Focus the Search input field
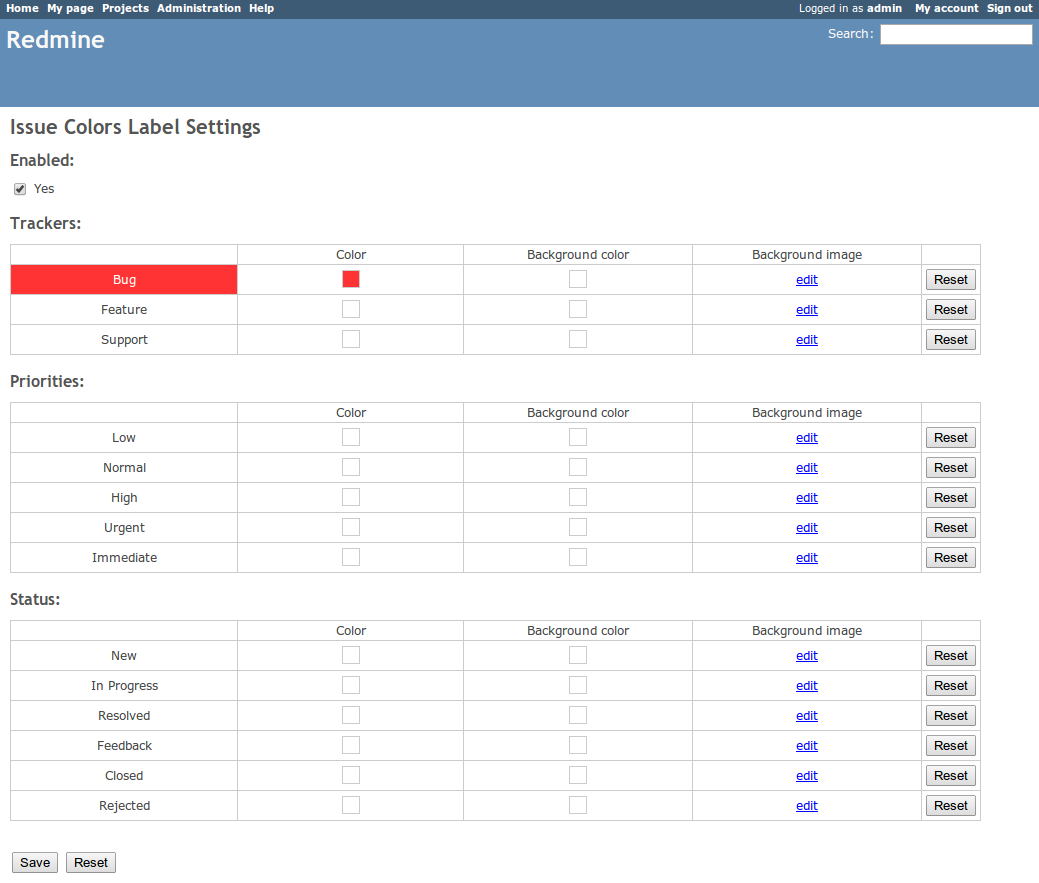This screenshot has width=1039, height=883. coord(956,34)
